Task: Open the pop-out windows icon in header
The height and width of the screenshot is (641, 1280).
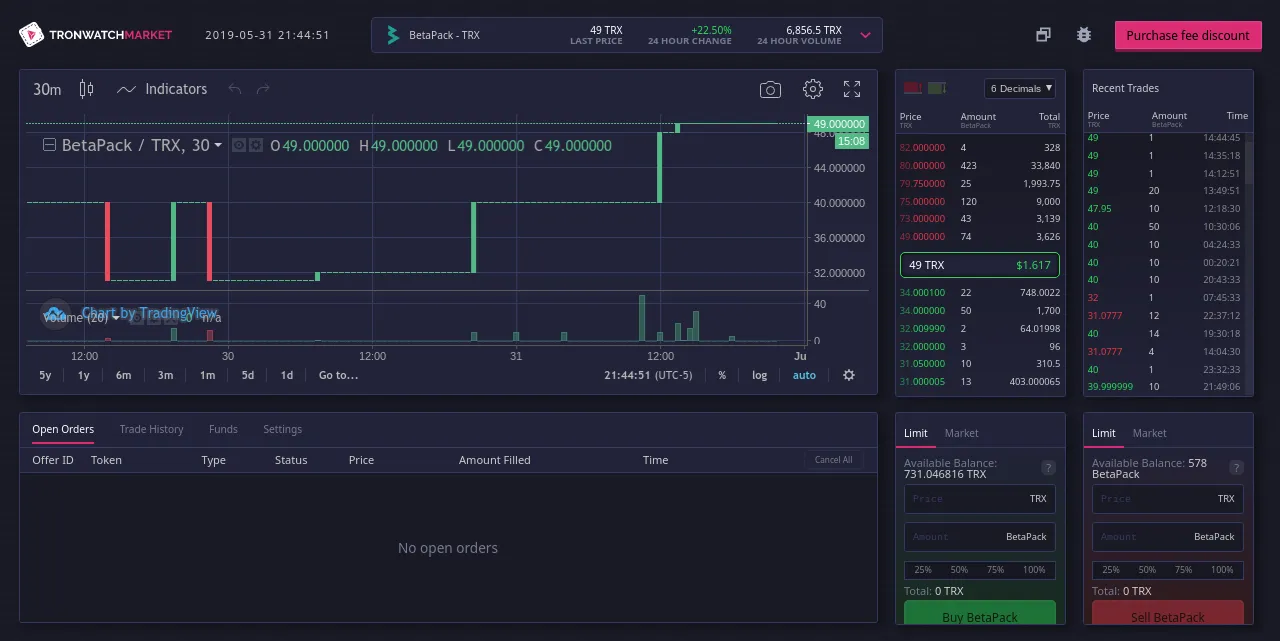Action: (x=1043, y=35)
